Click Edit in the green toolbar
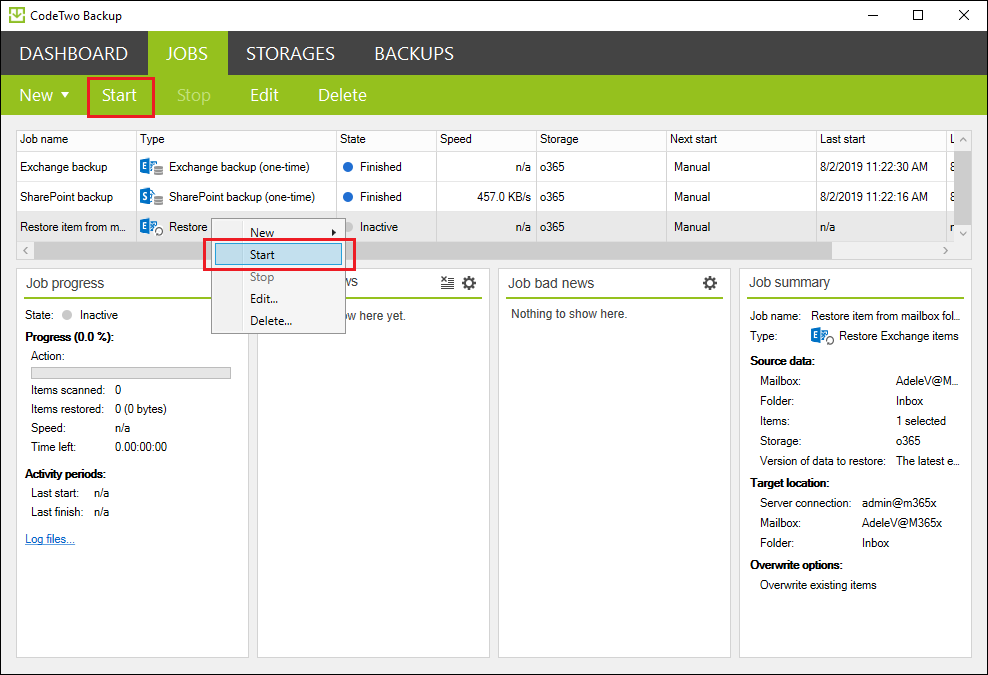Image resolution: width=988 pixels, height=675 pixels. pos(264,95)
